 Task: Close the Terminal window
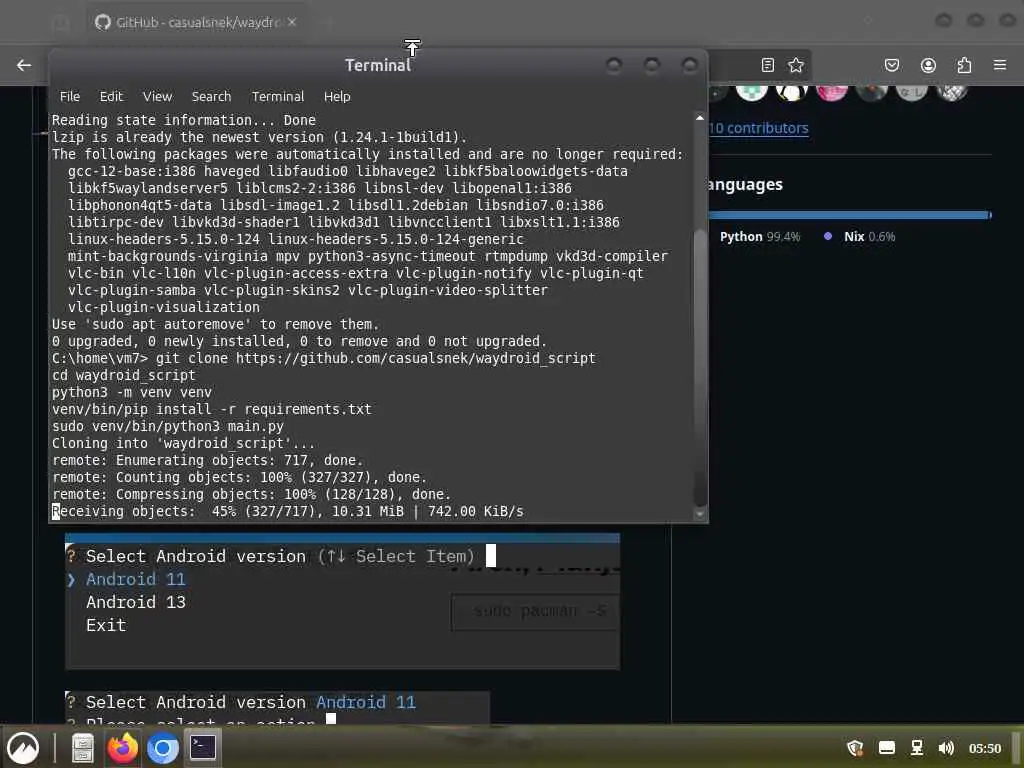[x=690, y=65]
